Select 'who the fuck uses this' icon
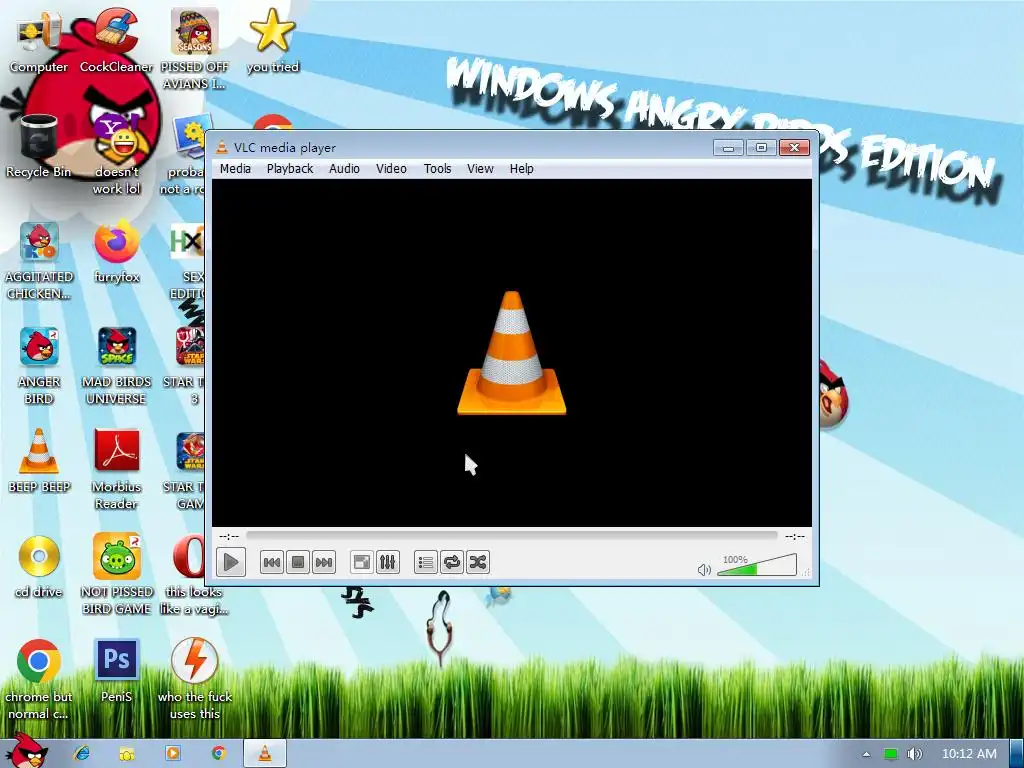This screenshot has width=1024, height=768. click(194, 679)
